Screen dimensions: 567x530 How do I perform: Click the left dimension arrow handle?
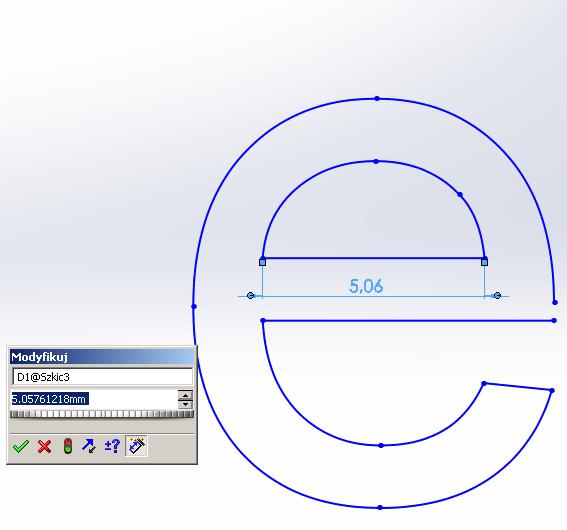pyautogui.click(x=250, y=296)
